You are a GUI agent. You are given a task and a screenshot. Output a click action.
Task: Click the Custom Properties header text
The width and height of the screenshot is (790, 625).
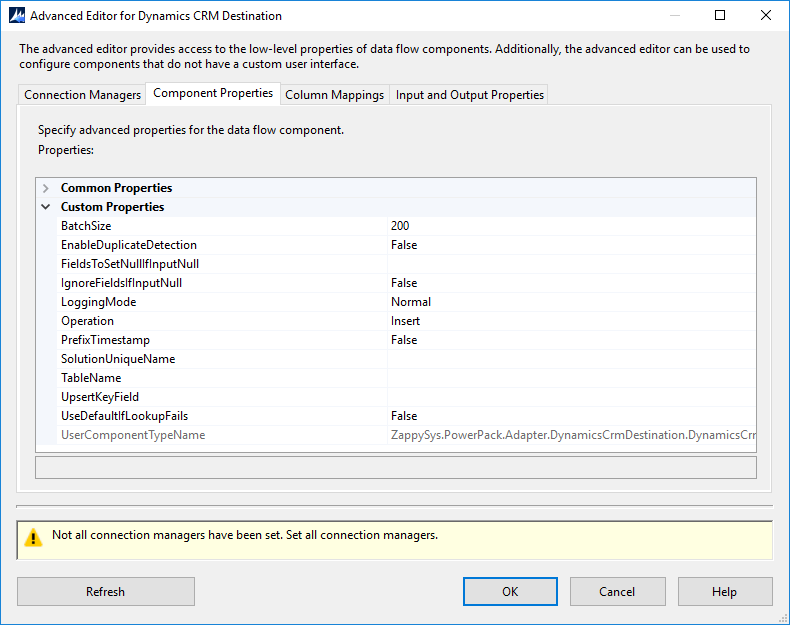pos(112,207)
